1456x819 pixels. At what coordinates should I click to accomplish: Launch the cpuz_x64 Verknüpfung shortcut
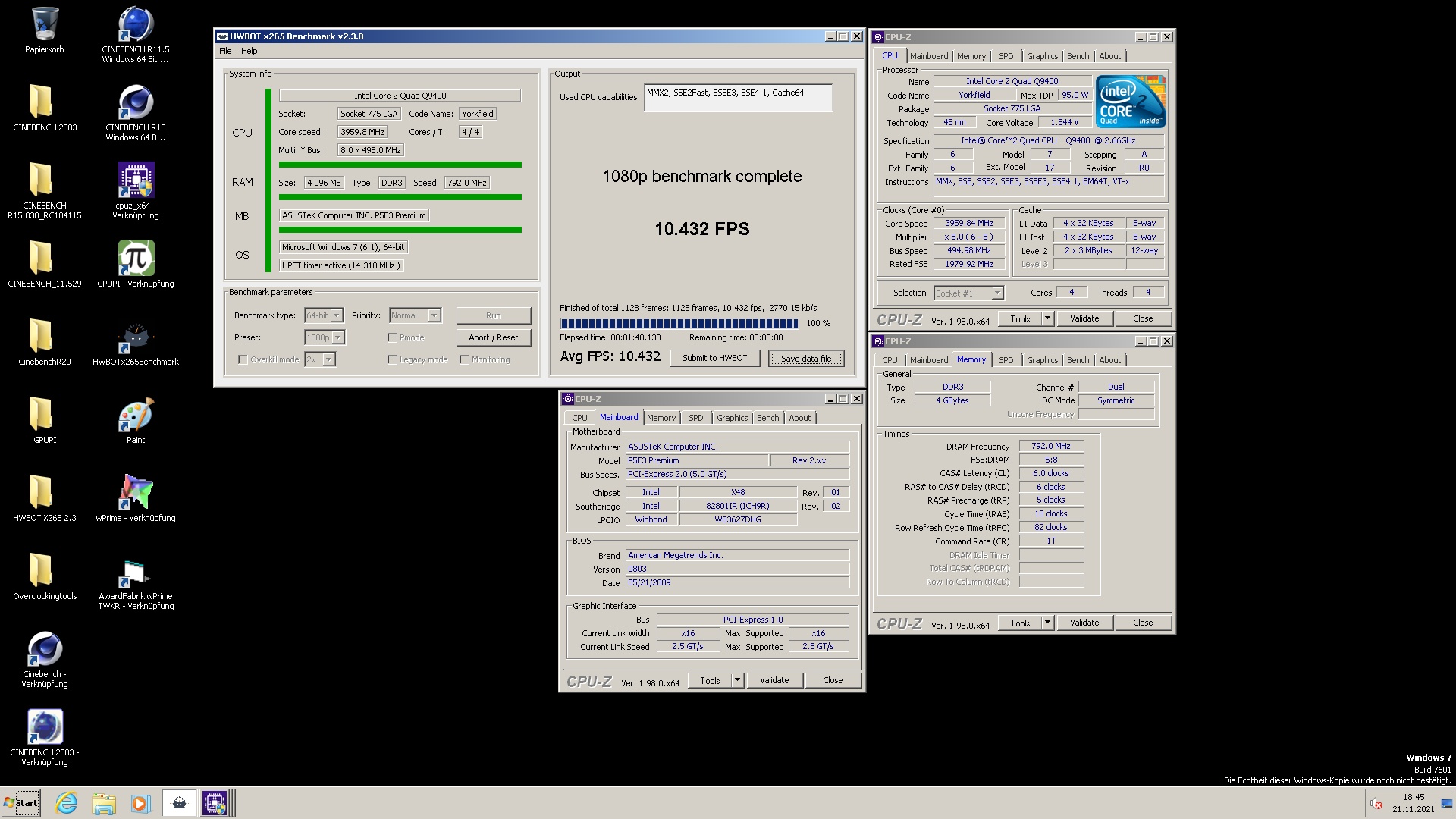click(135, 190)
